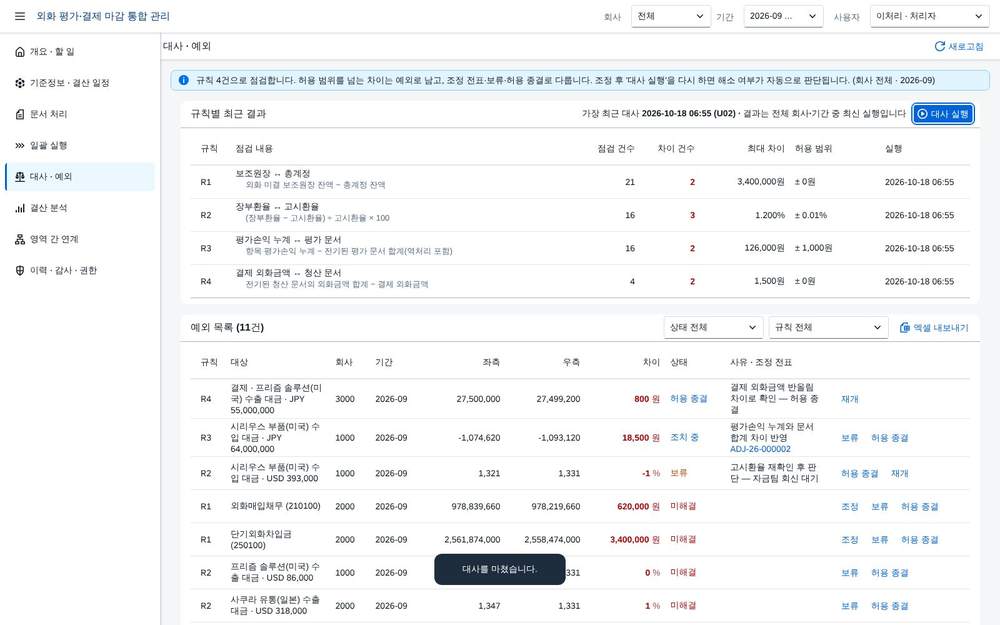Click the 차이 건수 value 3 in row R2
Screen dimensions: 1000x625
pos(692,216)
